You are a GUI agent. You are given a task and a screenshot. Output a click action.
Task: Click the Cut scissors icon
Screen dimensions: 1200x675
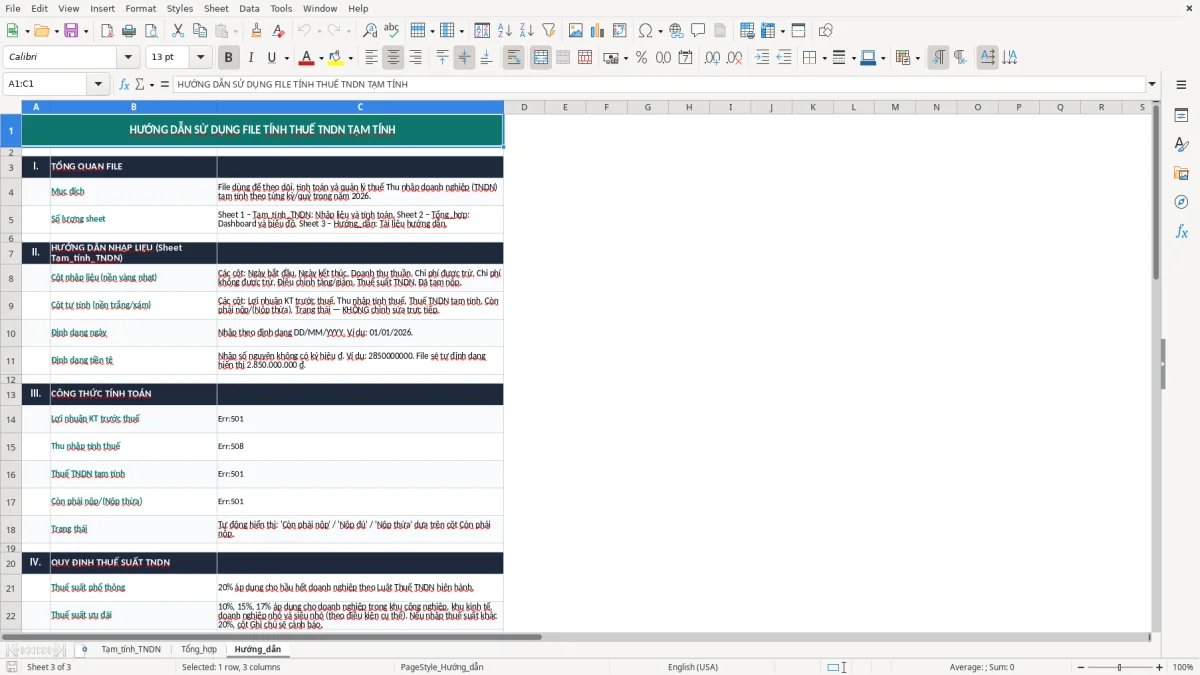click(x=177, y=31)
